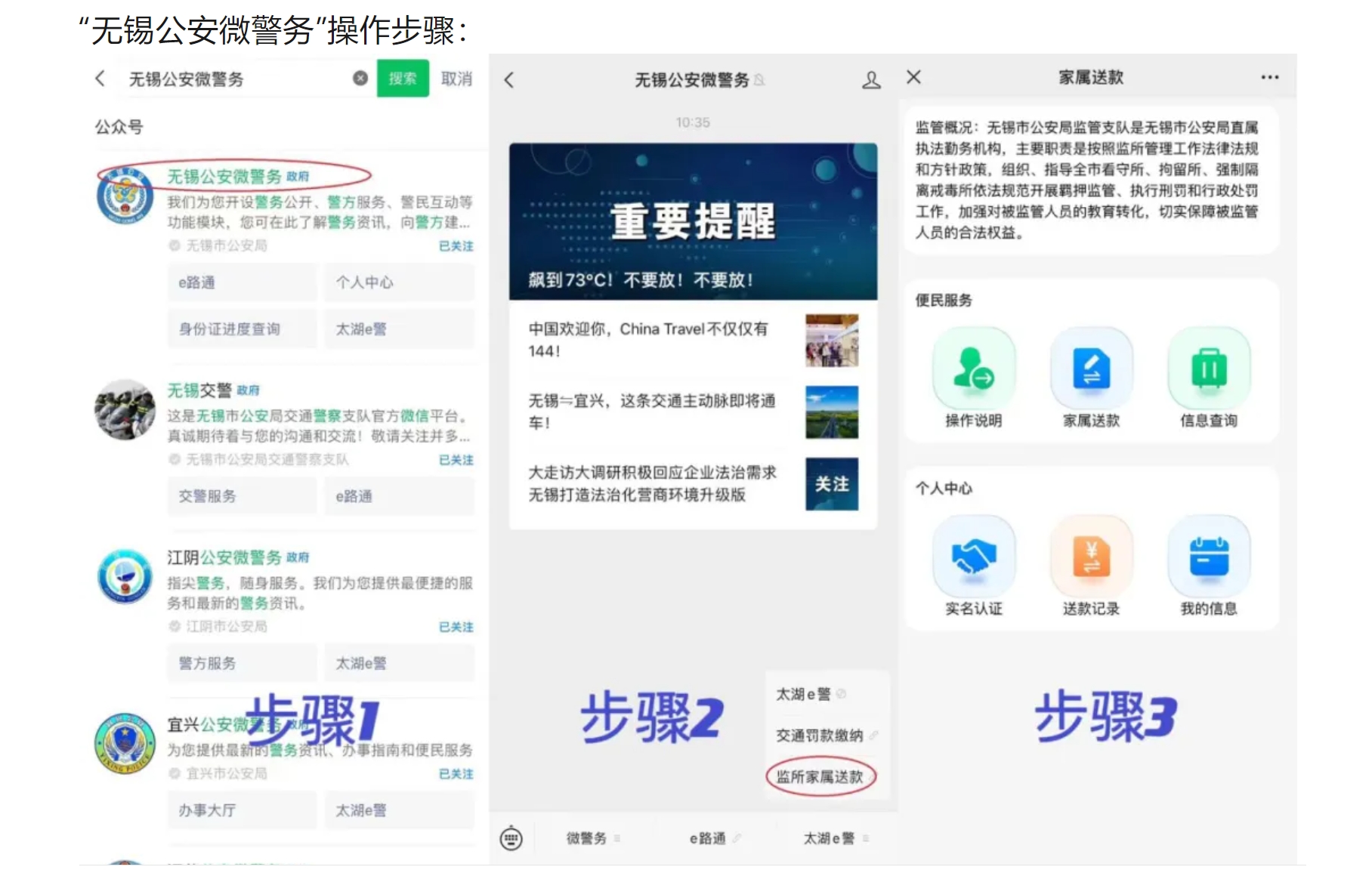Tap 取消 to cancel search

(x=456, y=79)
